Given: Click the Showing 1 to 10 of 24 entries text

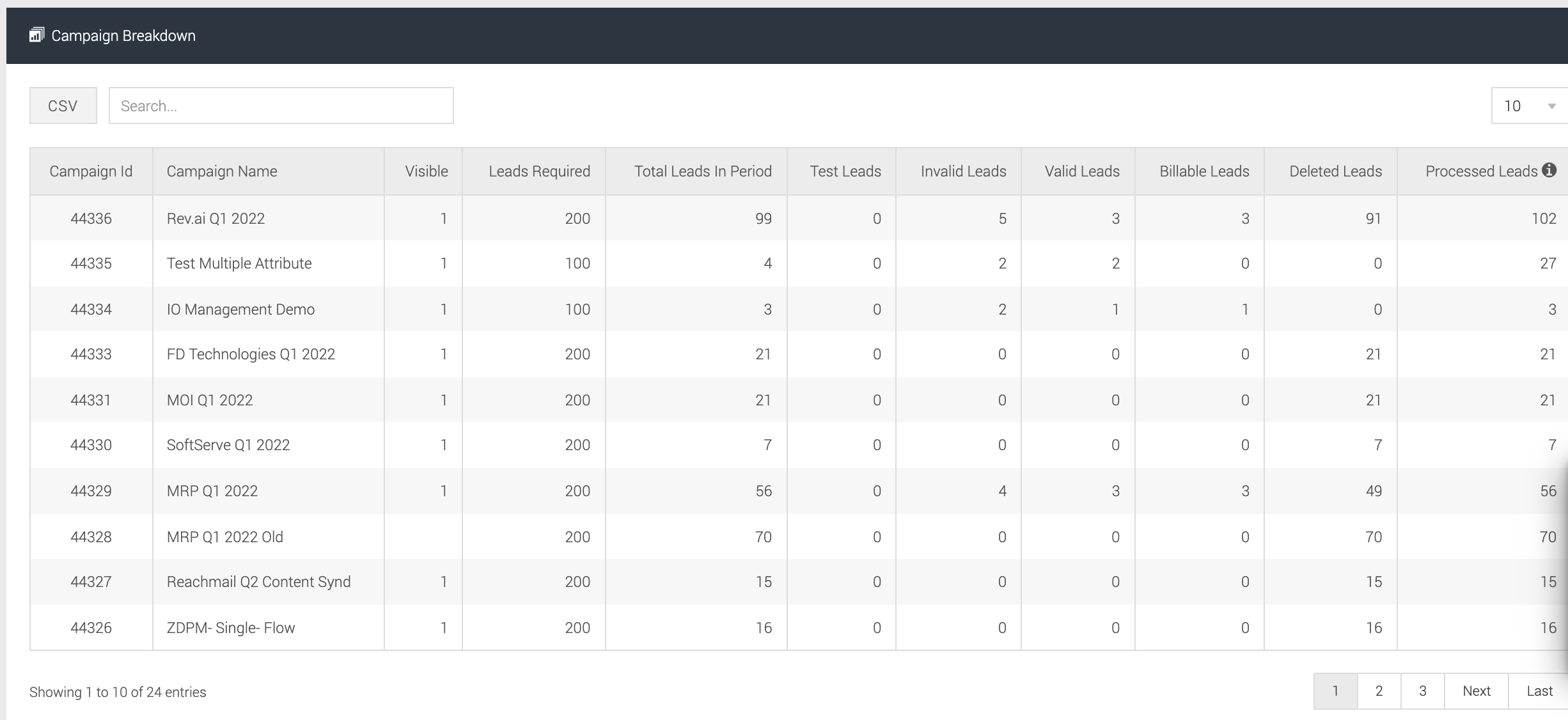Looking at the screenshot, I should 118,692.
